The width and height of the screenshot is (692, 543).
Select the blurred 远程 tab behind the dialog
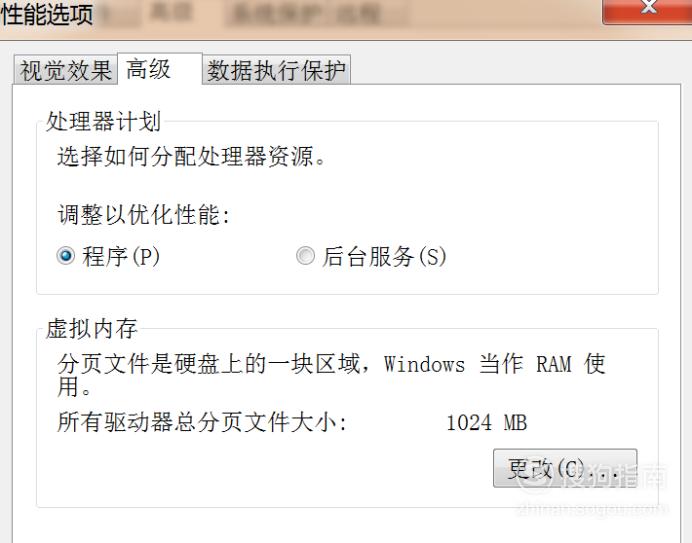[x=357, y=14]
